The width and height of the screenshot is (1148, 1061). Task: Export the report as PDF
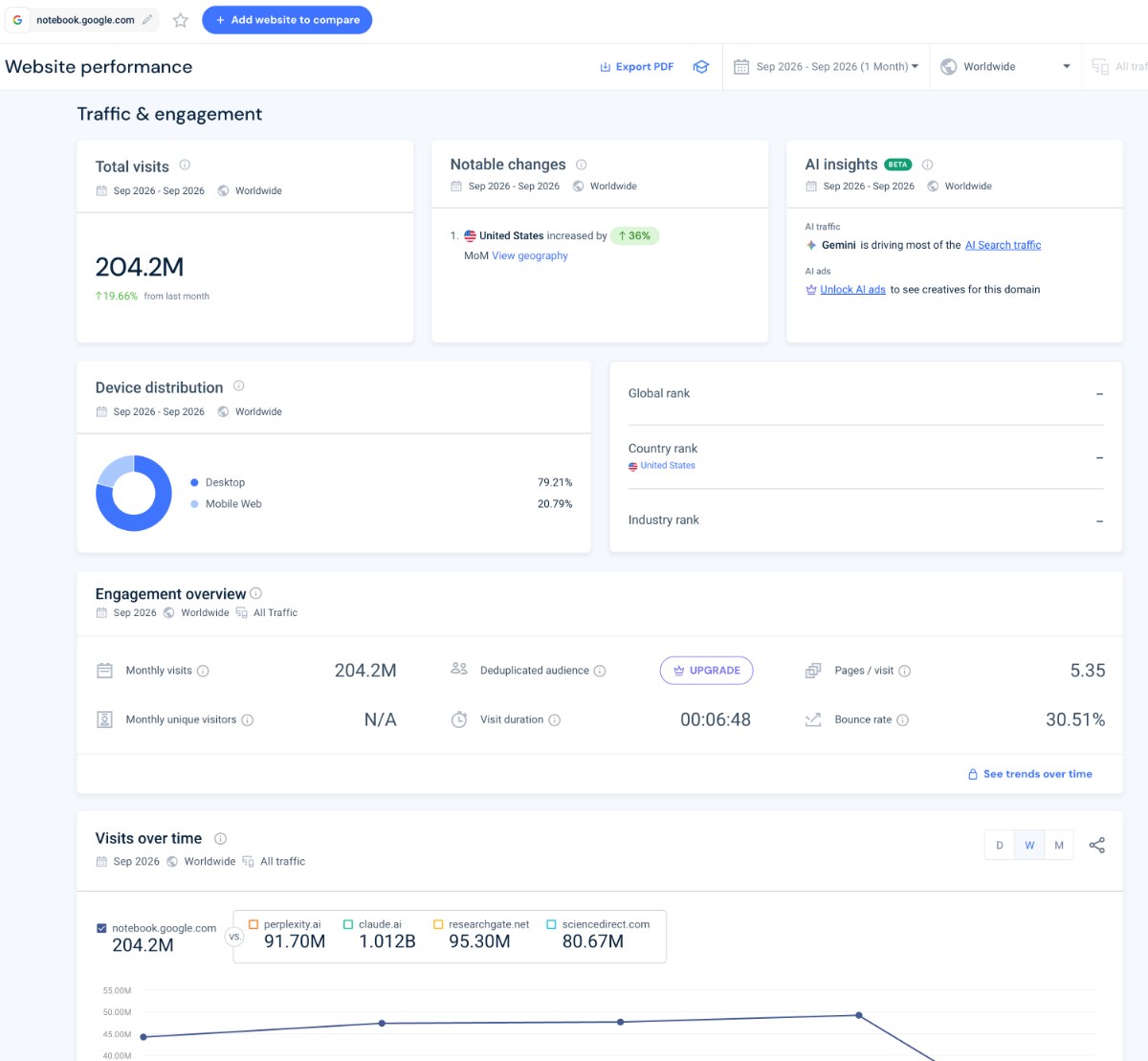637,67
